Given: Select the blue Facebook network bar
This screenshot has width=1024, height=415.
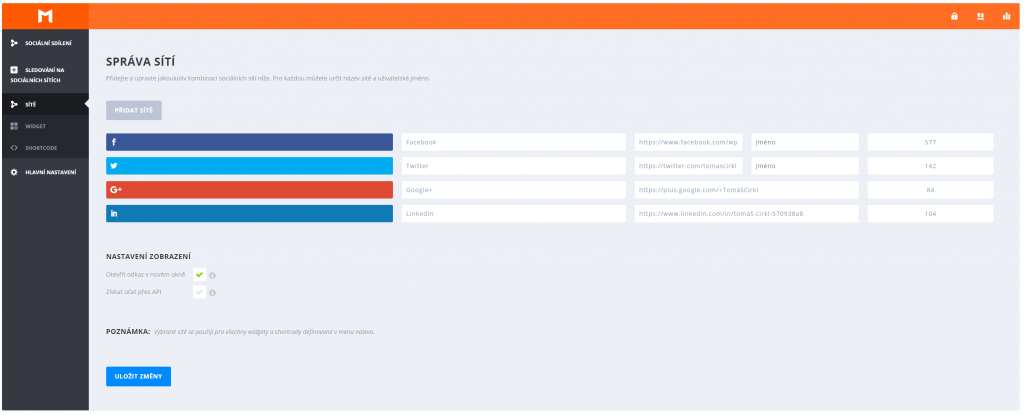Looking at the screenshot, I should (249, 142).
